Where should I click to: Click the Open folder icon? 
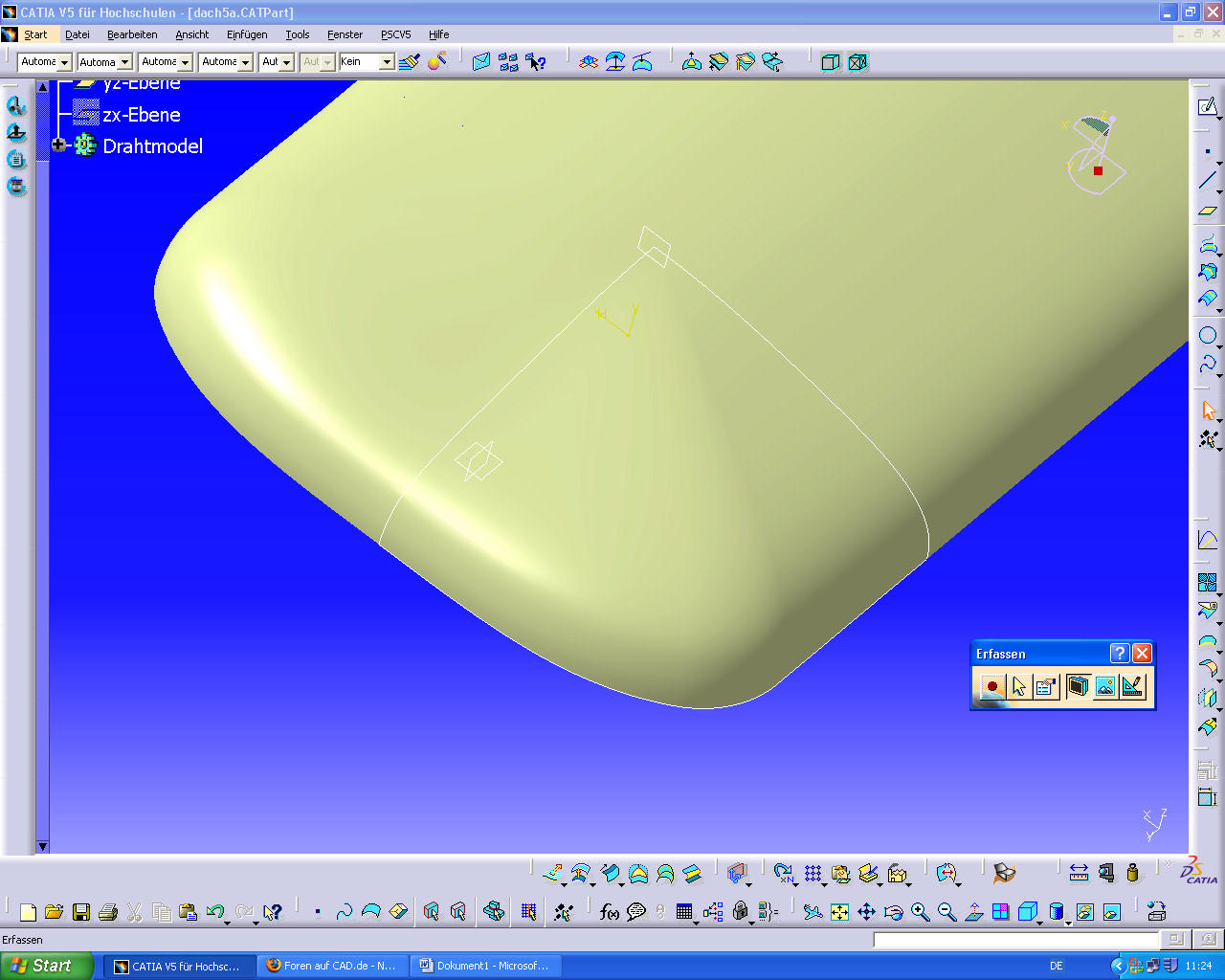tap(55, 912)
